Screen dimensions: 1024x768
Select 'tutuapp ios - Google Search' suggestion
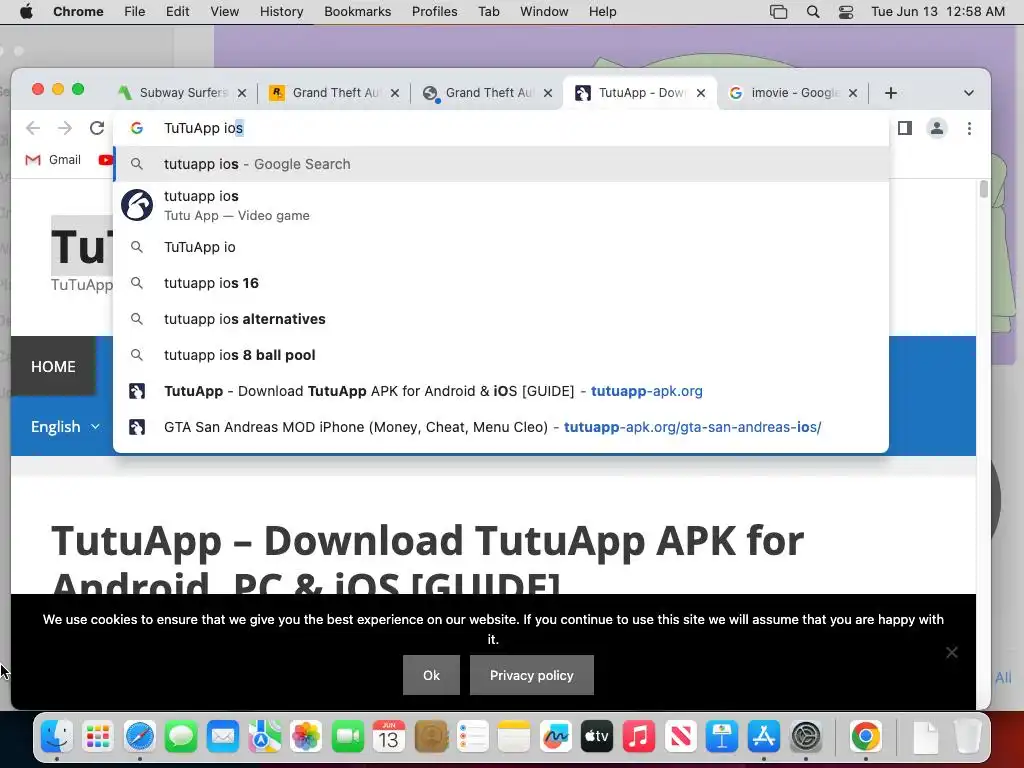click(501, 164)
